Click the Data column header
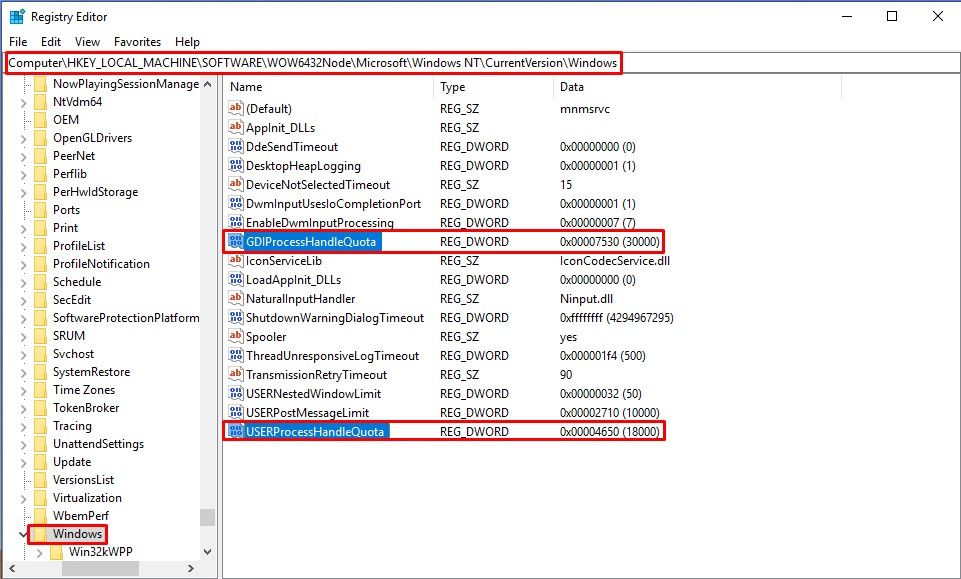The image size is (961, 579). [x=695, y=87]
